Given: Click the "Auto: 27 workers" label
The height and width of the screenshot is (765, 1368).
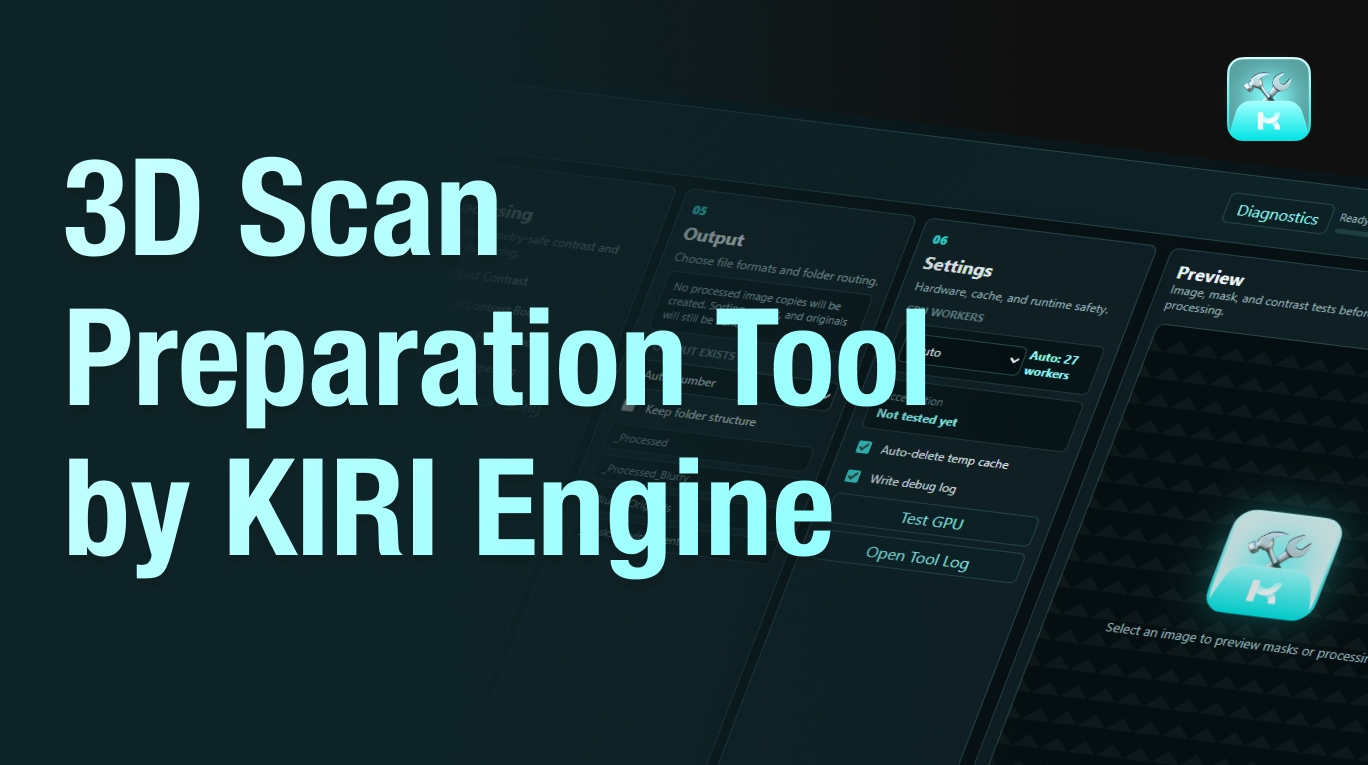Looking at the screenshot, I should (x=1052, y=365).
